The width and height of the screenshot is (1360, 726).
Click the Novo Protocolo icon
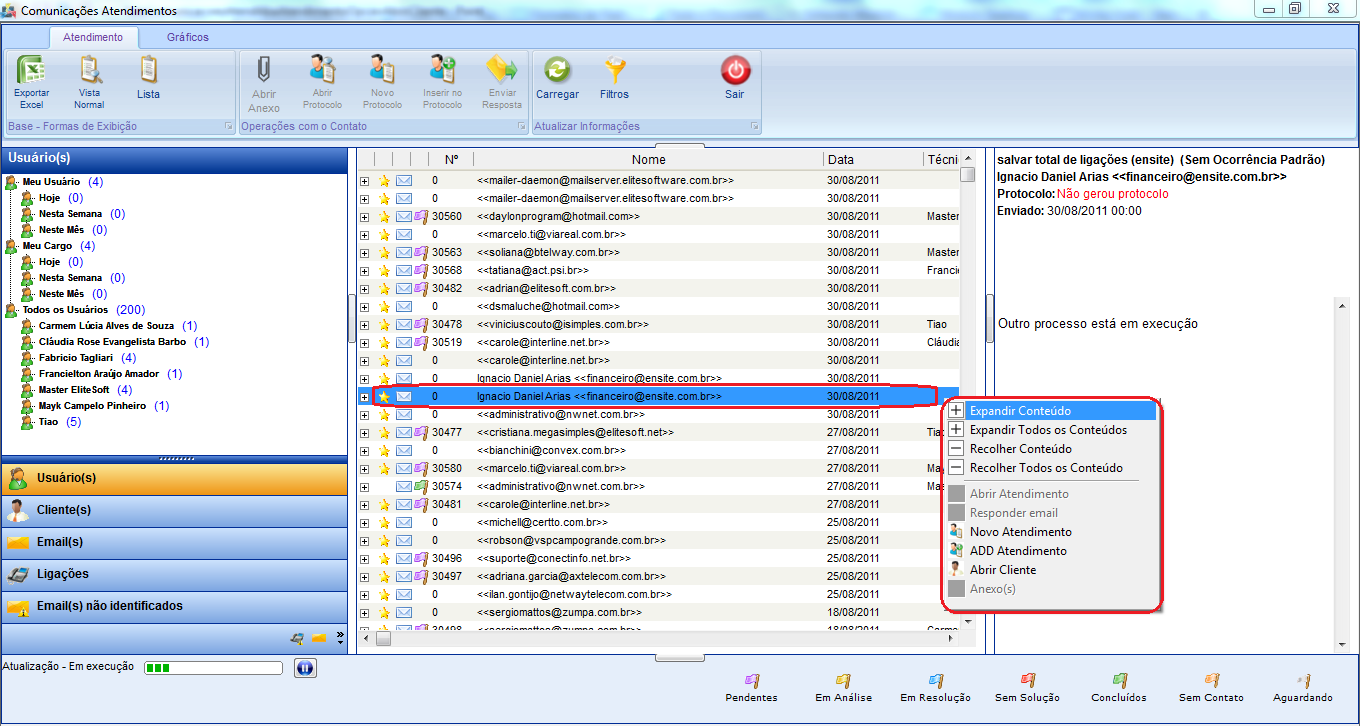point(382,72)
